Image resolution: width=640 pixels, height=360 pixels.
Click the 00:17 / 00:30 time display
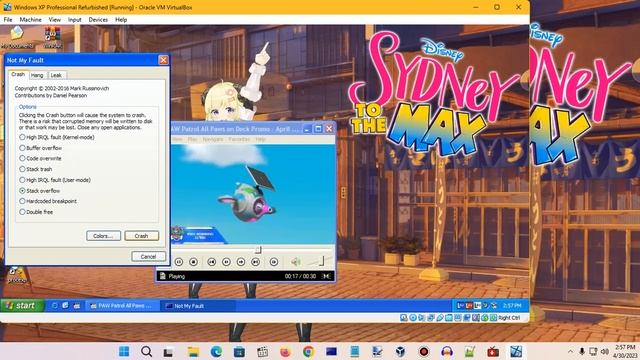click(300, 276)
